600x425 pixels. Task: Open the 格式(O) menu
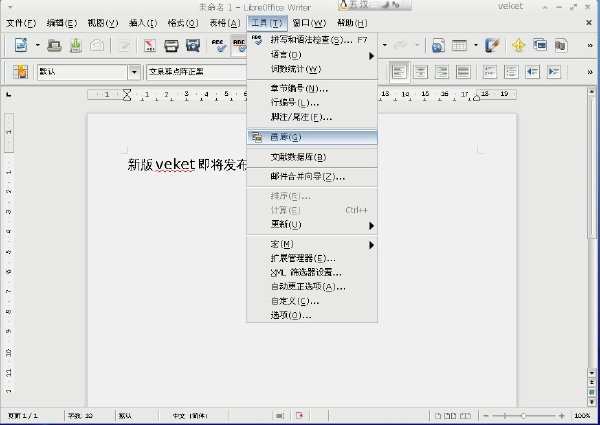tap(183, 23)
